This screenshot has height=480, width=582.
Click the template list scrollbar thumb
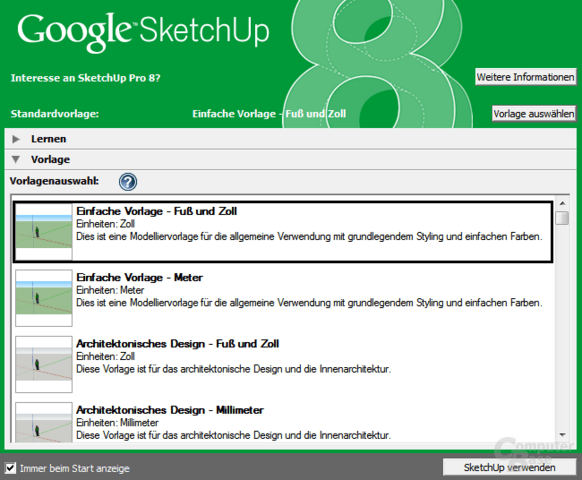coord(562,218)
